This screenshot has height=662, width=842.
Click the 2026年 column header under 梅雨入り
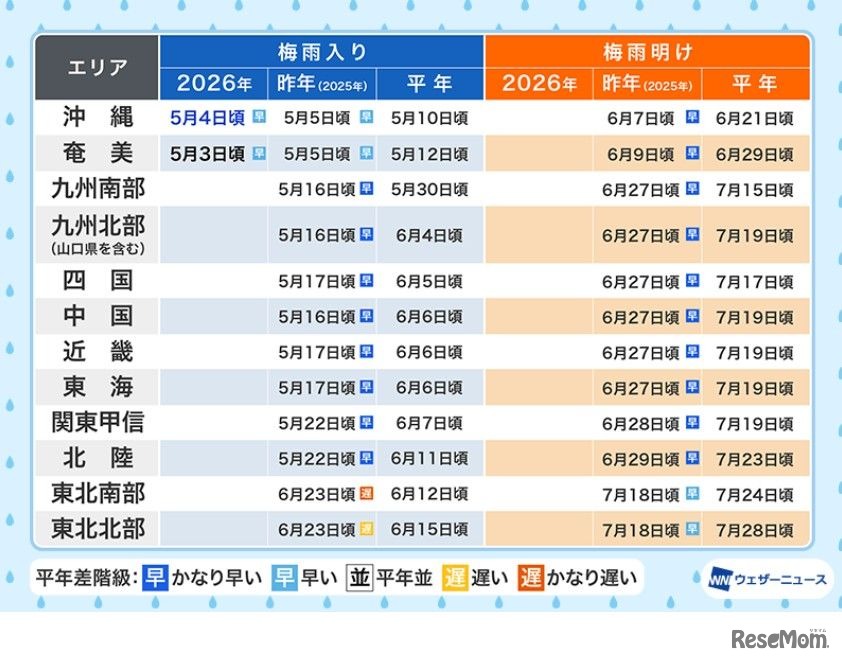coord(214,84)
